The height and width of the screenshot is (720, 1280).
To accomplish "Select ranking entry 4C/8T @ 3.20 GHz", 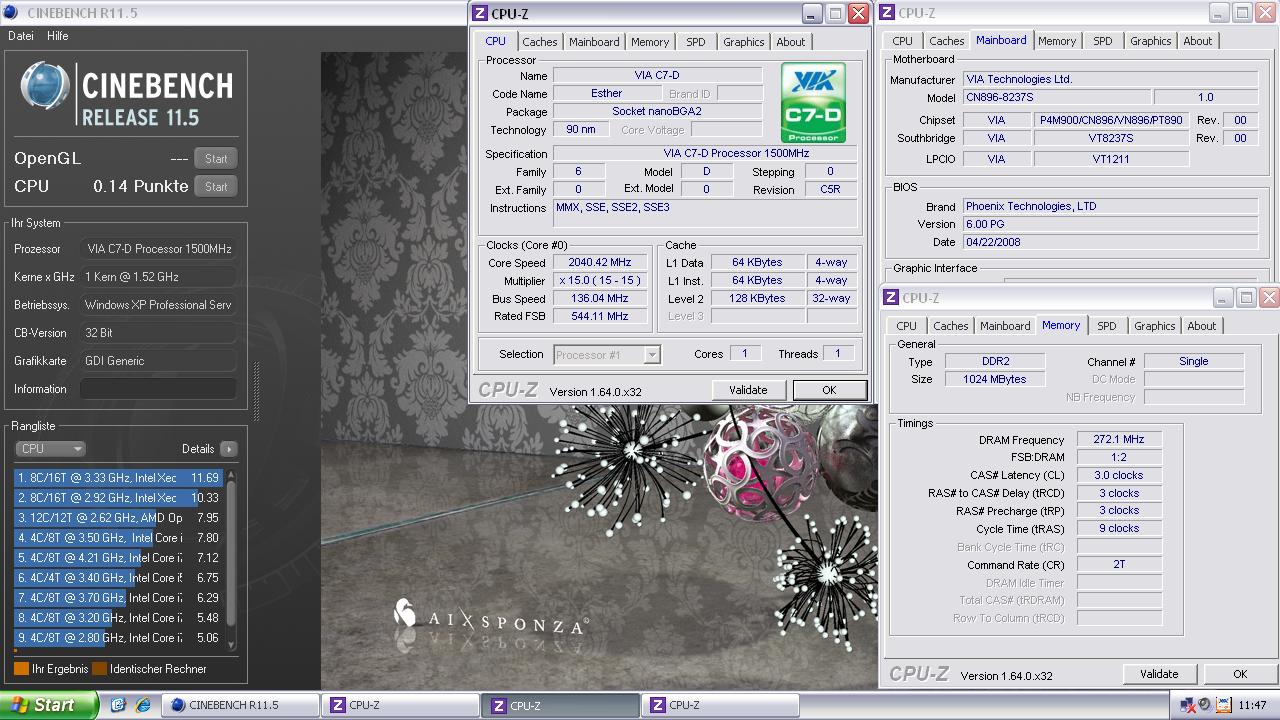I will point(118,618).
